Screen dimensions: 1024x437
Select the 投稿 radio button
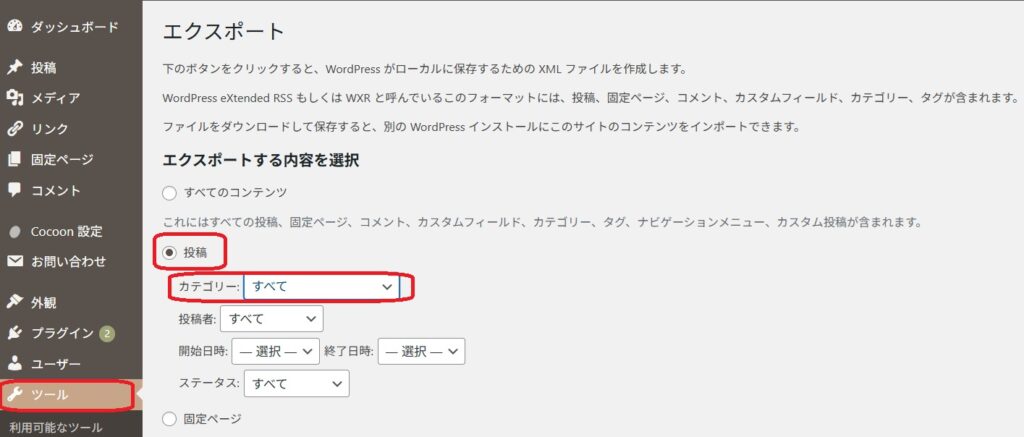point(169,253)
